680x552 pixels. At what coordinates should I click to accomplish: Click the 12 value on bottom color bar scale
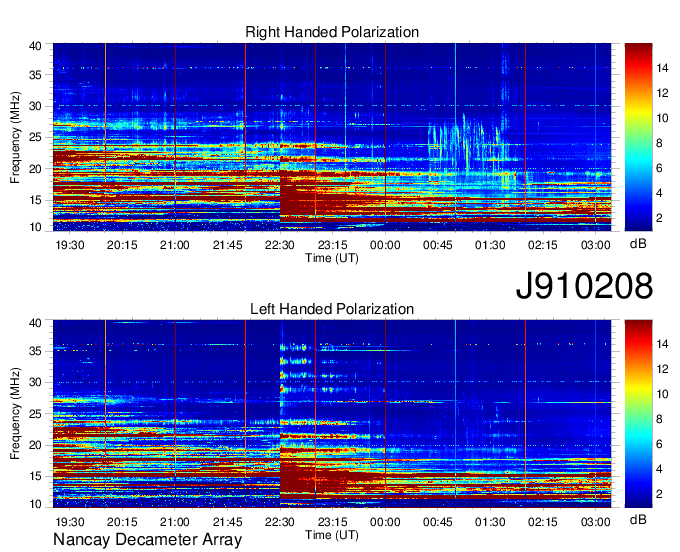(662, 369)
